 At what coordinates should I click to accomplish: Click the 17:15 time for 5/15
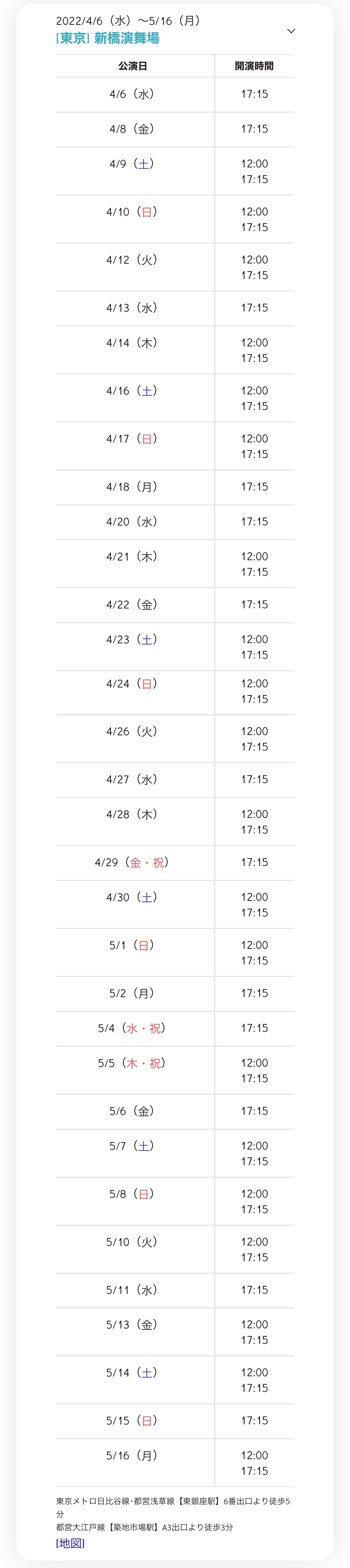(x=254, y=1421)
